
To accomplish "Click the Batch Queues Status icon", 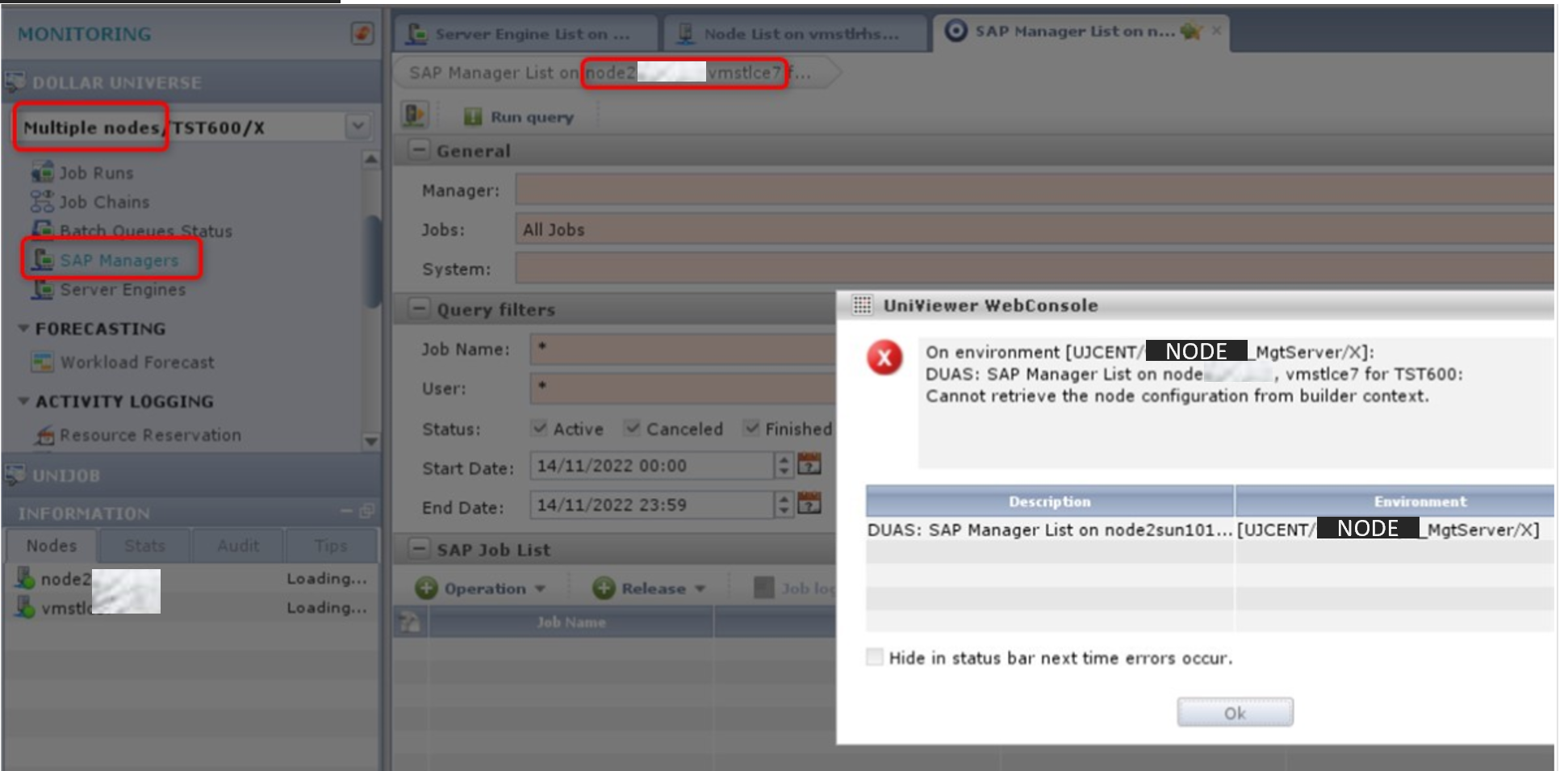I will [42, 230].
